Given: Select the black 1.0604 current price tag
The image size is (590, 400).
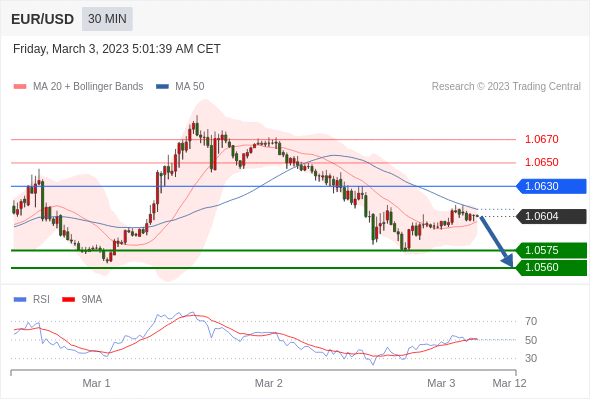Looking at the screenshot, I should (x=551, y=216).
